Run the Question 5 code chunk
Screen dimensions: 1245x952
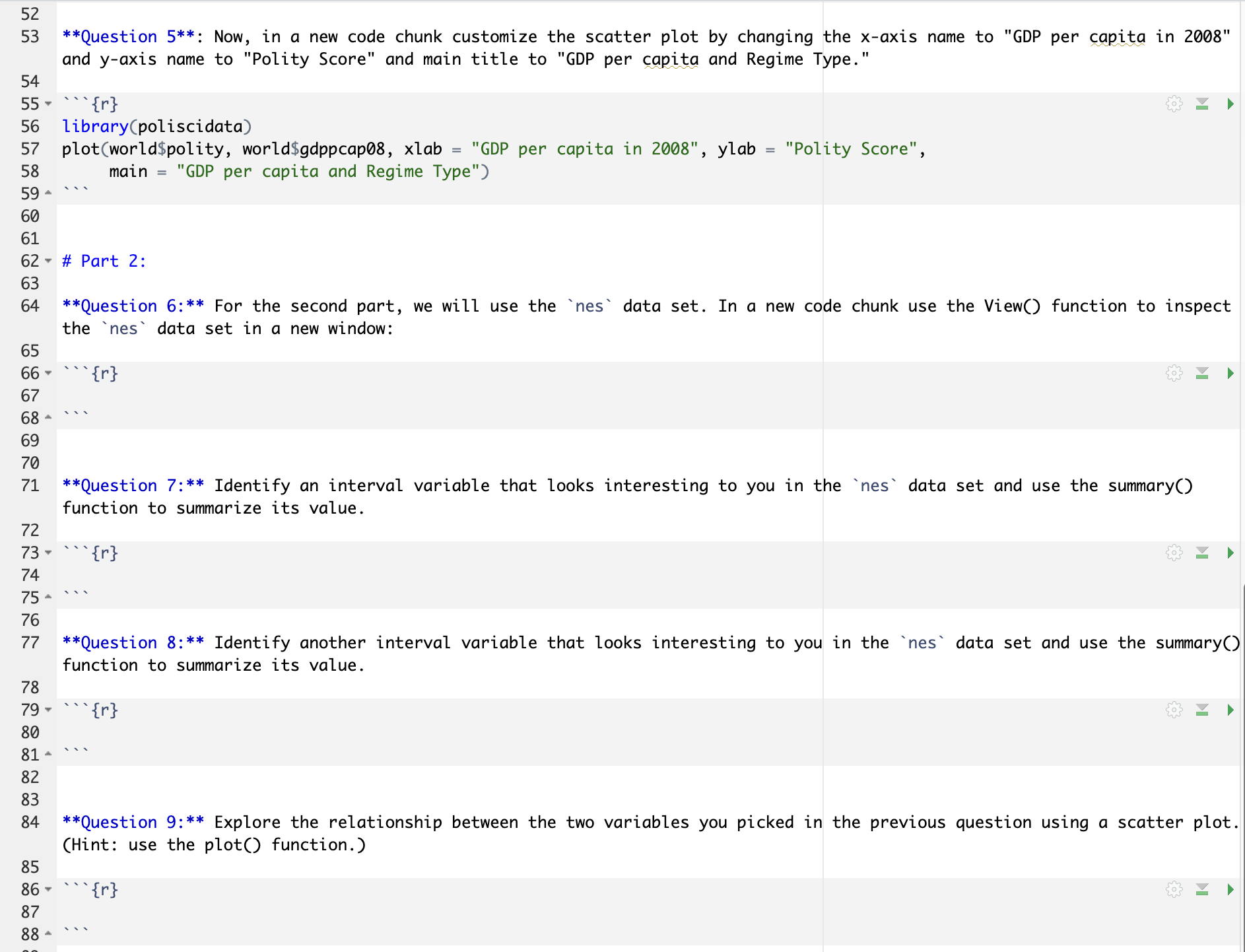click(1230, 104)
